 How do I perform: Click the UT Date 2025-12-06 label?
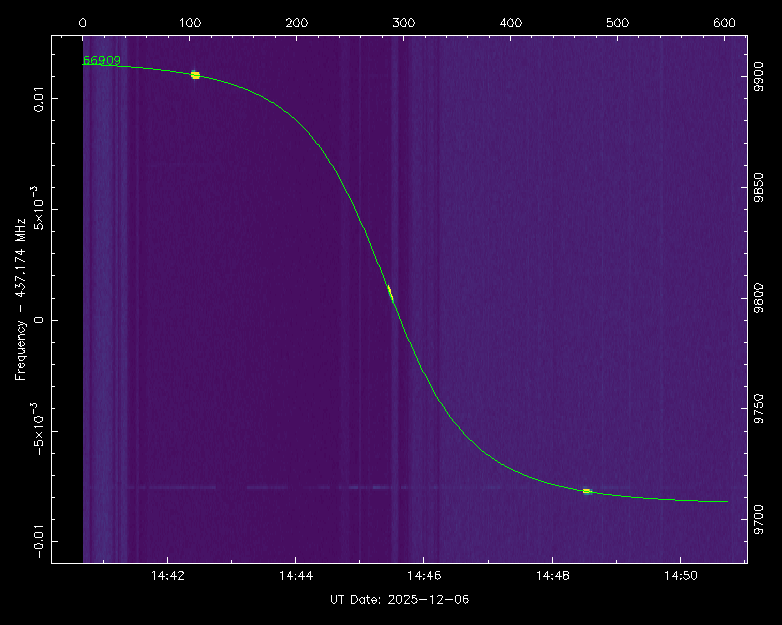click(399, 599)
